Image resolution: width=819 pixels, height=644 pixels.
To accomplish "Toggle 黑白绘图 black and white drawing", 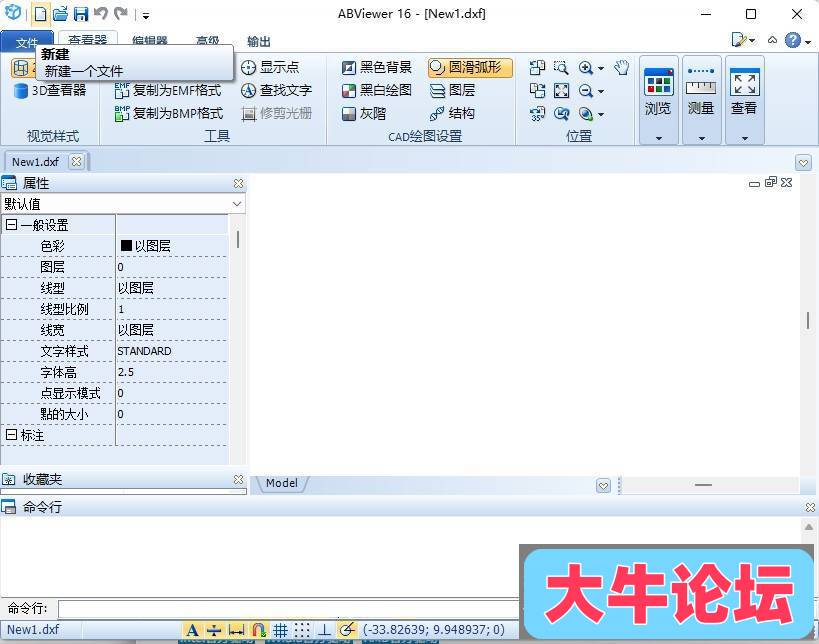I will 377,90.
